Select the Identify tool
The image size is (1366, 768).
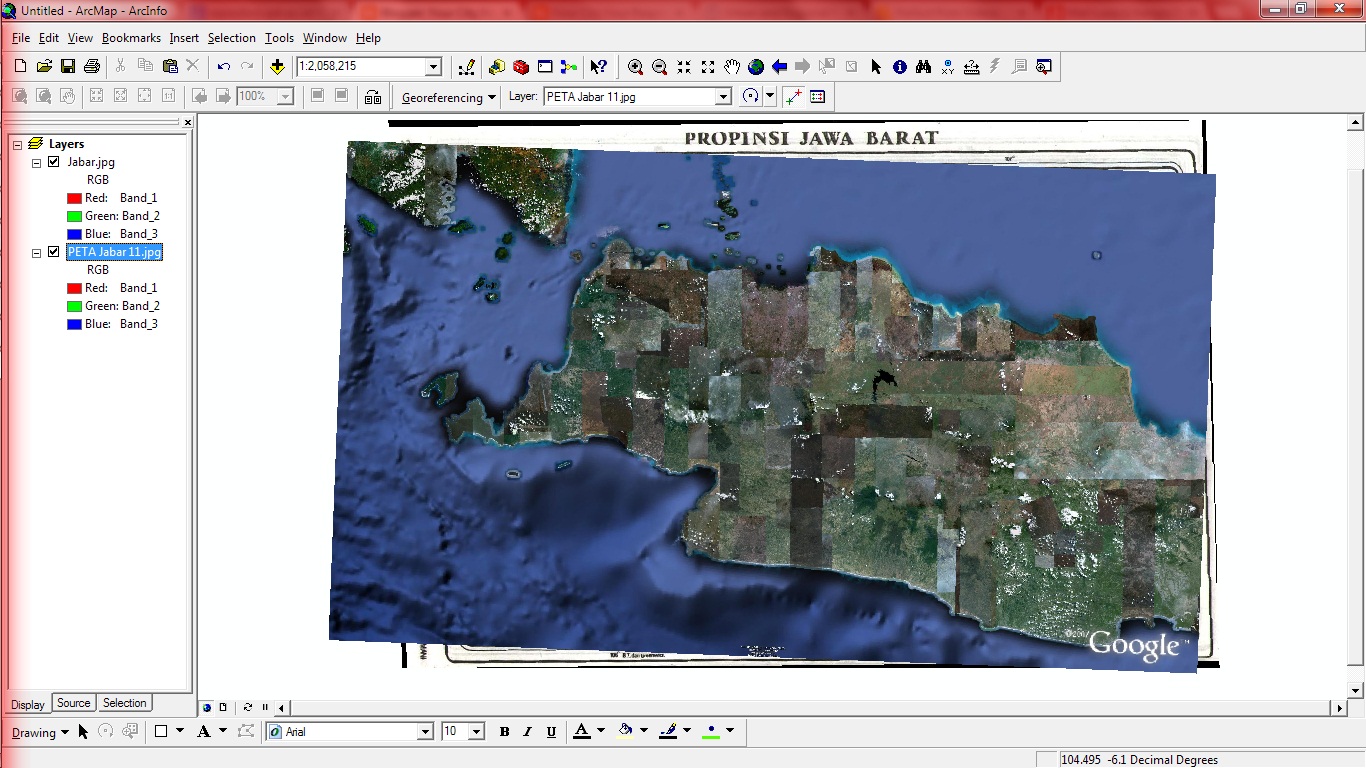[x=901, y=67]
